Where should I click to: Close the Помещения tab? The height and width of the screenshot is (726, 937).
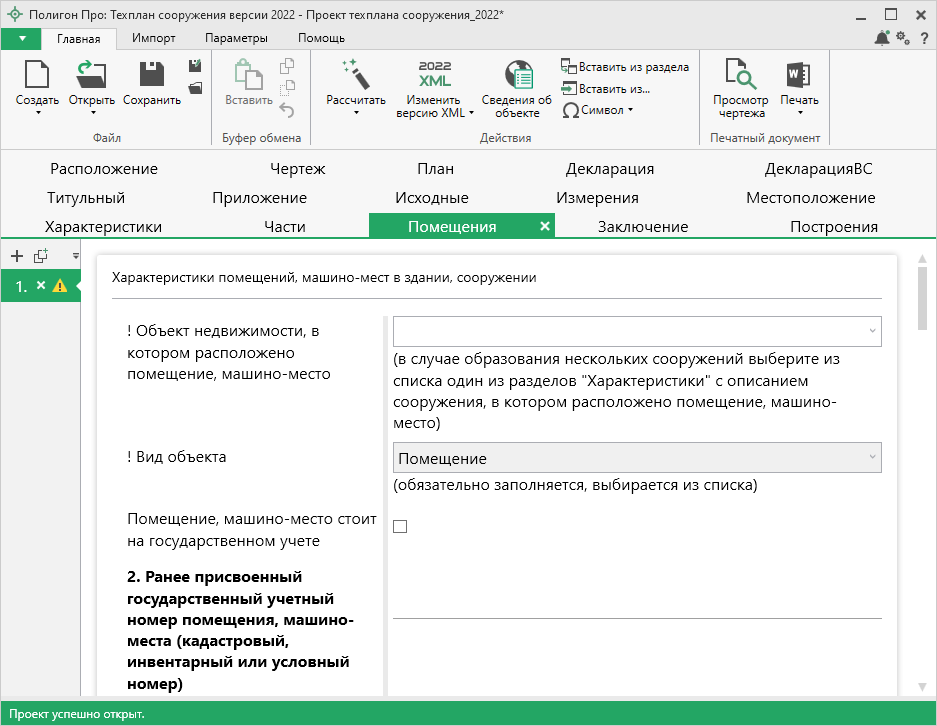point(545,227)
